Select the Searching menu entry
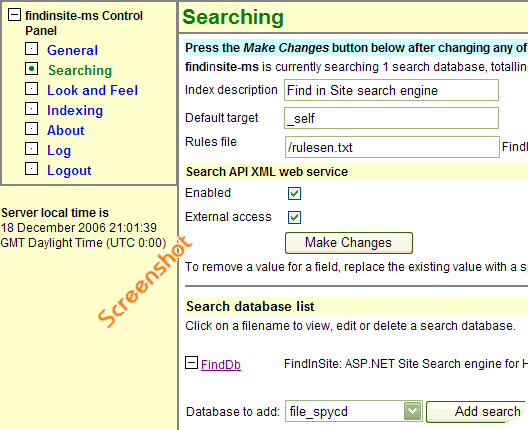Viewport: 528px width, 430px height. click(80, 70)
